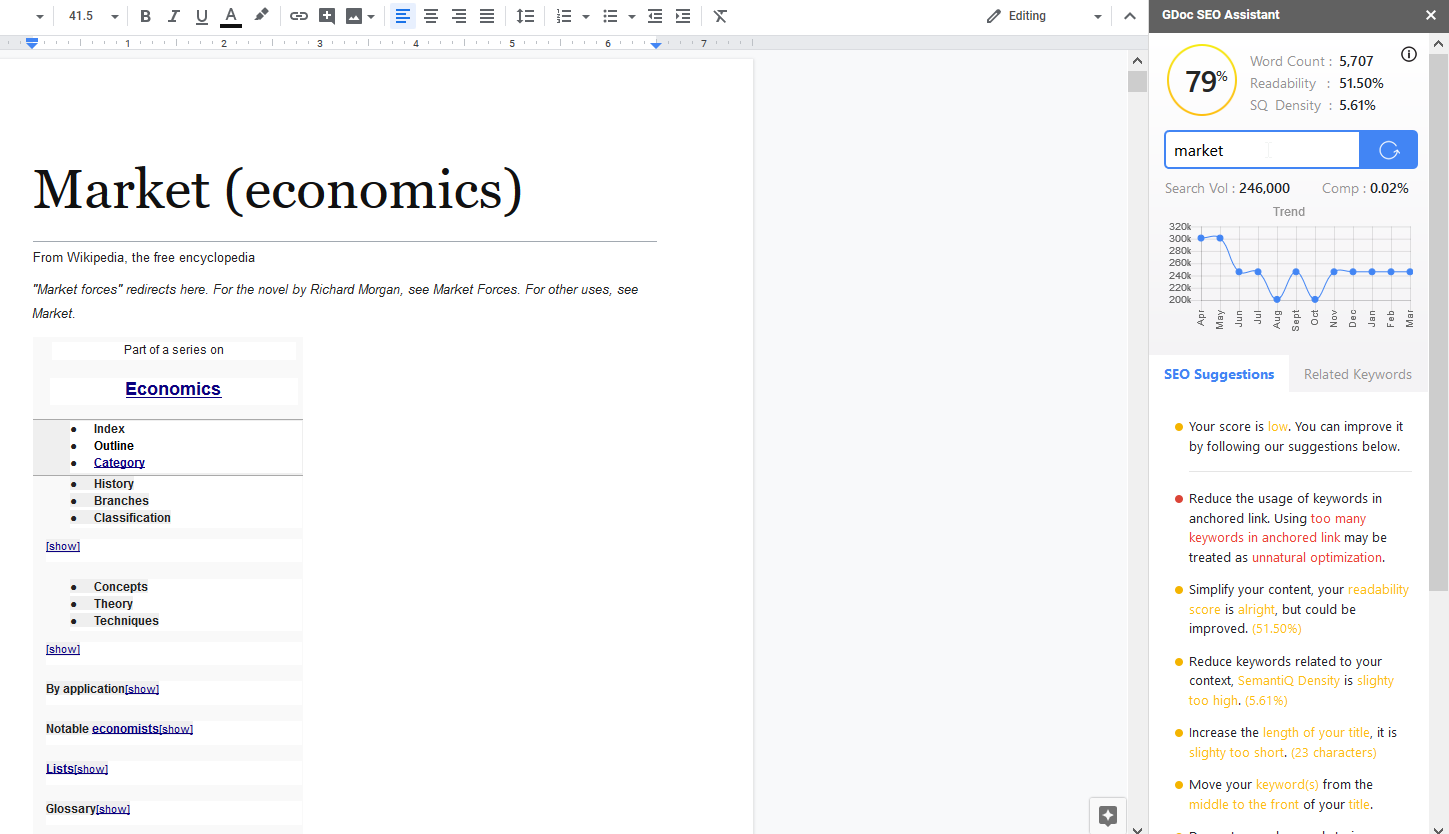Align text left
The height and width of the screenshot is (834, 1449).
click(403, 16)
